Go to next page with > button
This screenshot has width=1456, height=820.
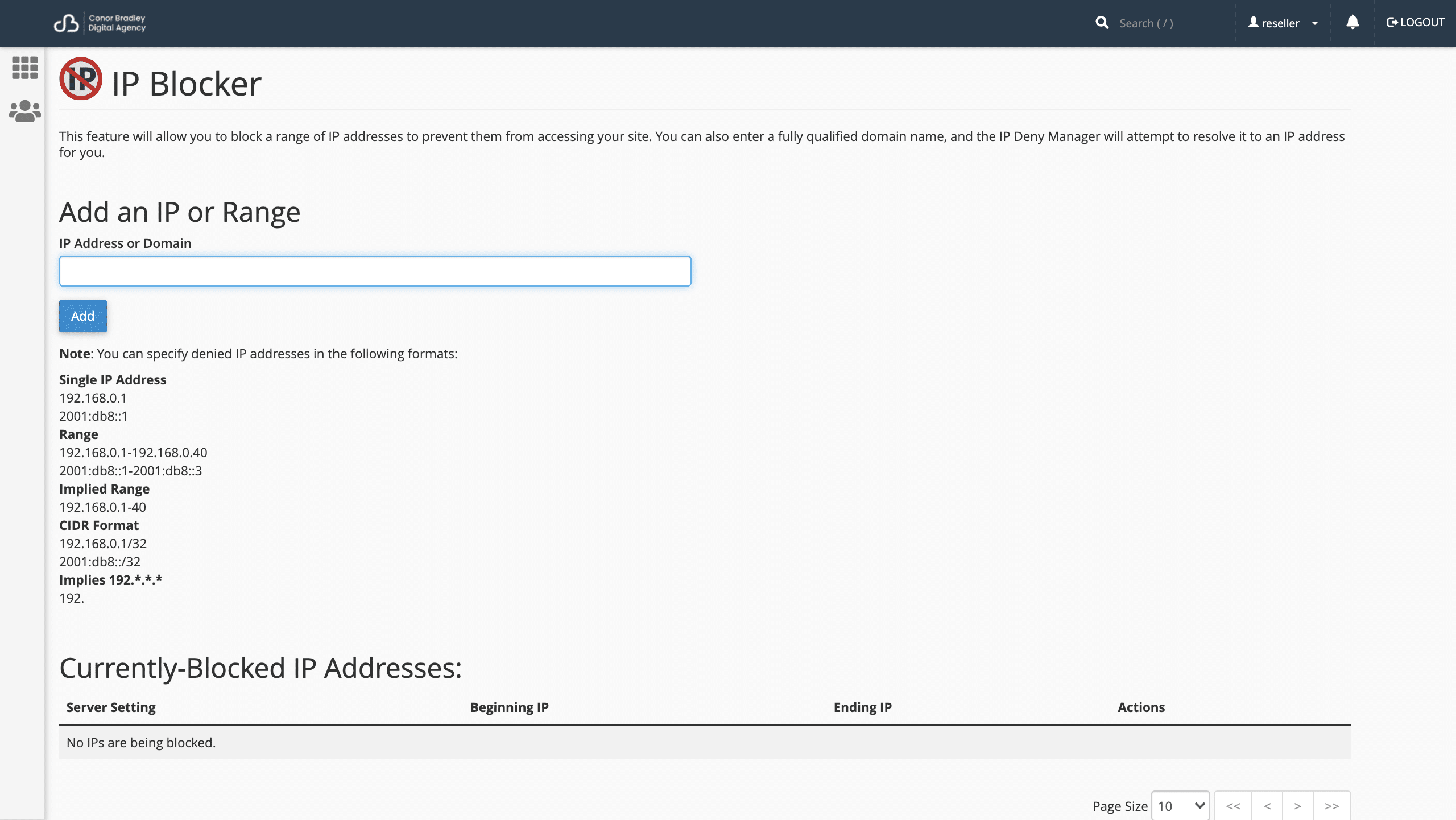click(1298, 806)
